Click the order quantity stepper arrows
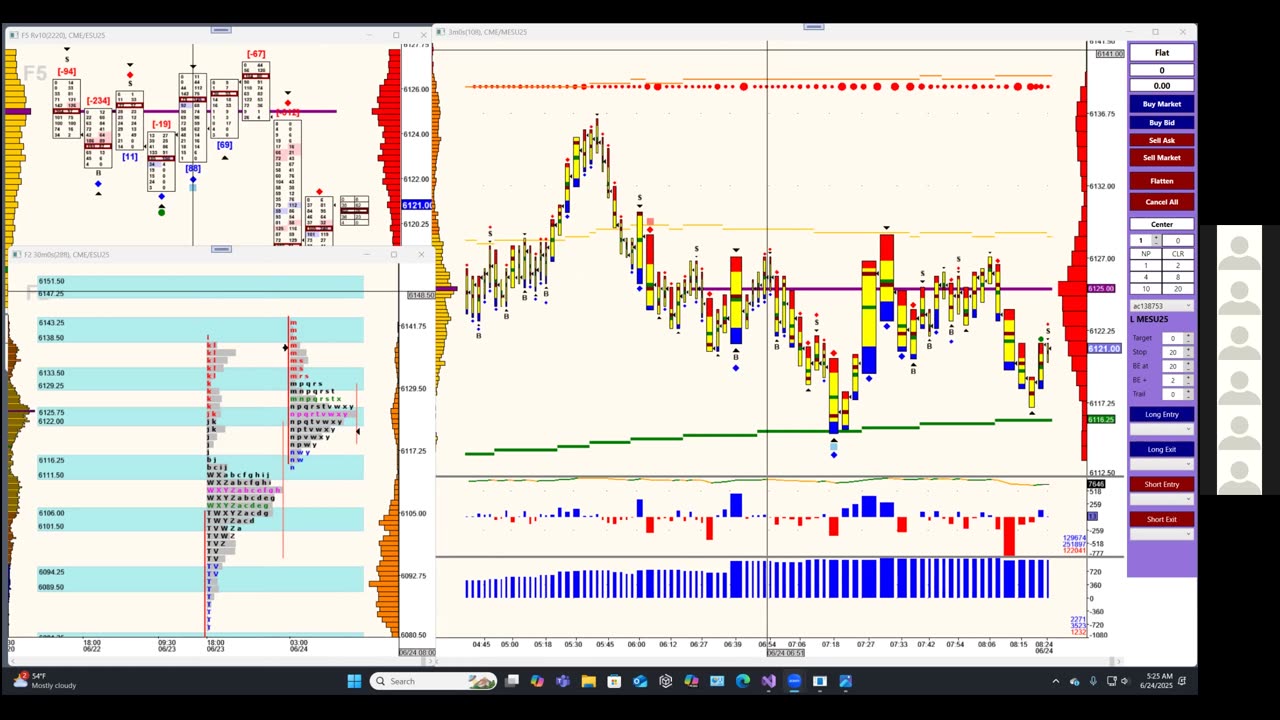The height and width of the screenshot is (720, 1280). [x=1156, y=240]
